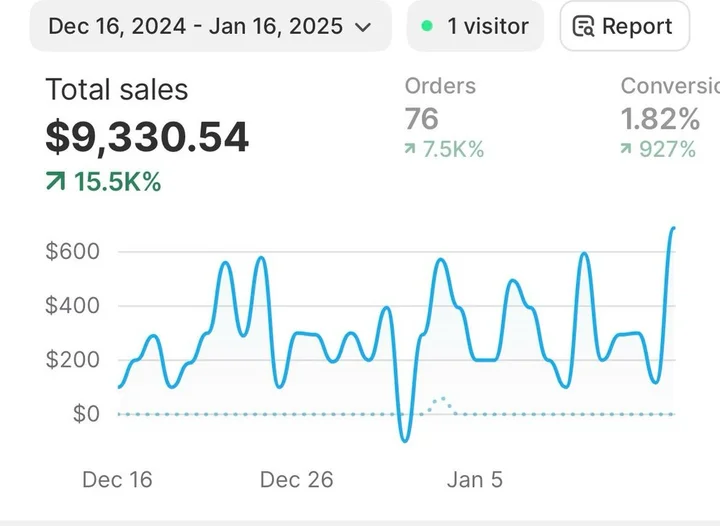Click the Report magnifier icon

(583, 27)
